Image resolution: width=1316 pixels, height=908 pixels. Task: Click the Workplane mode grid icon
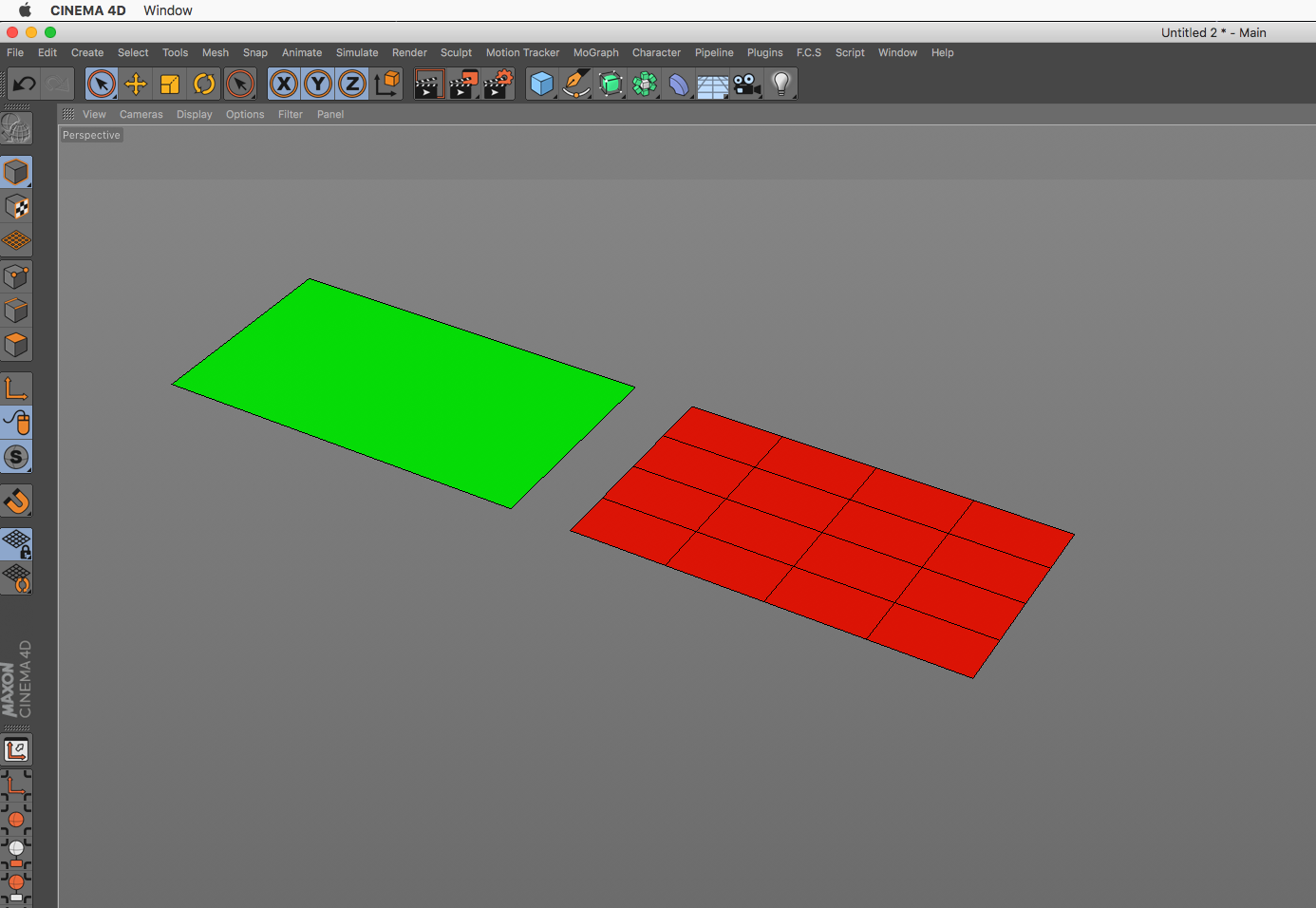coord(16,240)
